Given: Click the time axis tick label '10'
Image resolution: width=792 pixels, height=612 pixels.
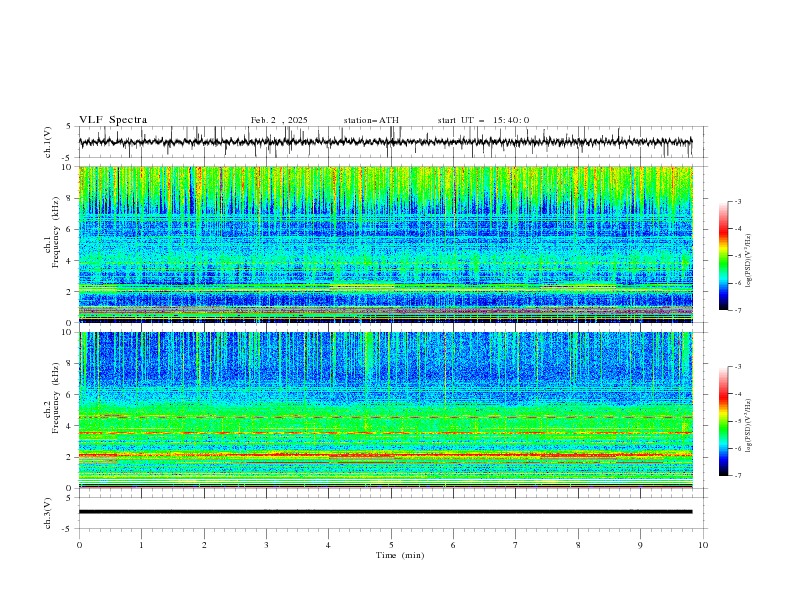Looking at the screenshot, I should click(703, 545).
